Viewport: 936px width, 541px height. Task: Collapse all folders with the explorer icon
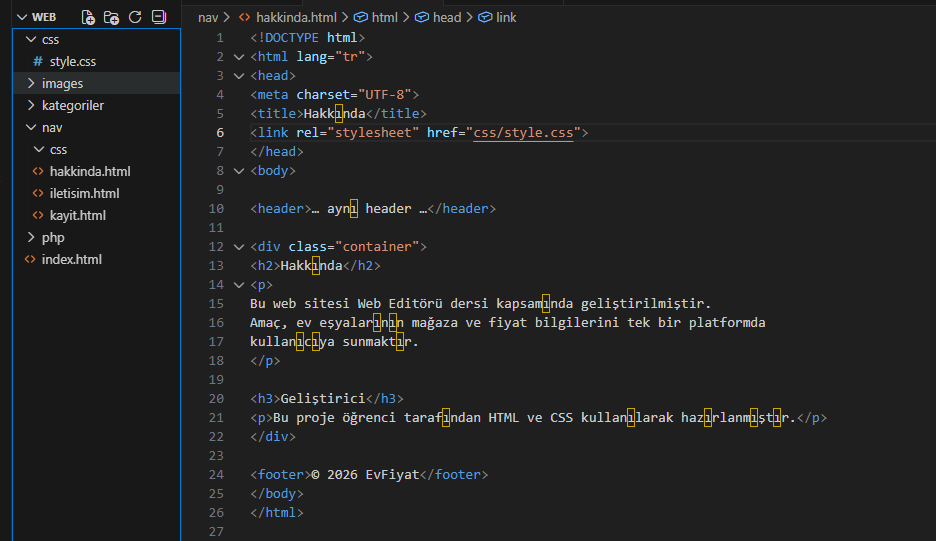point(159,17)
